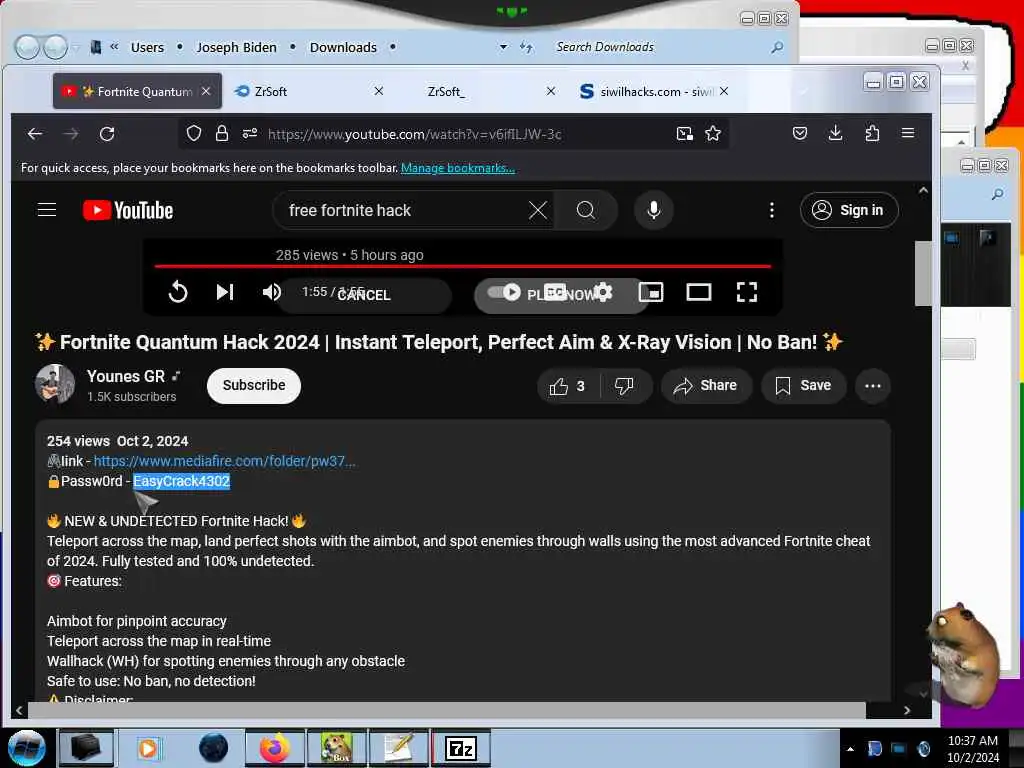Open Firefox extensions puzzle icon
Image resolution: width=1024 pixels, height=768 pixels.
click(872, 134)
